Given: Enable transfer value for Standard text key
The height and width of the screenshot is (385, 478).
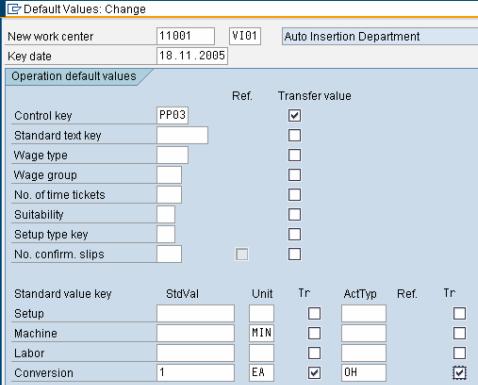Looking at the screenshot, I should click(x=294, y=135).
